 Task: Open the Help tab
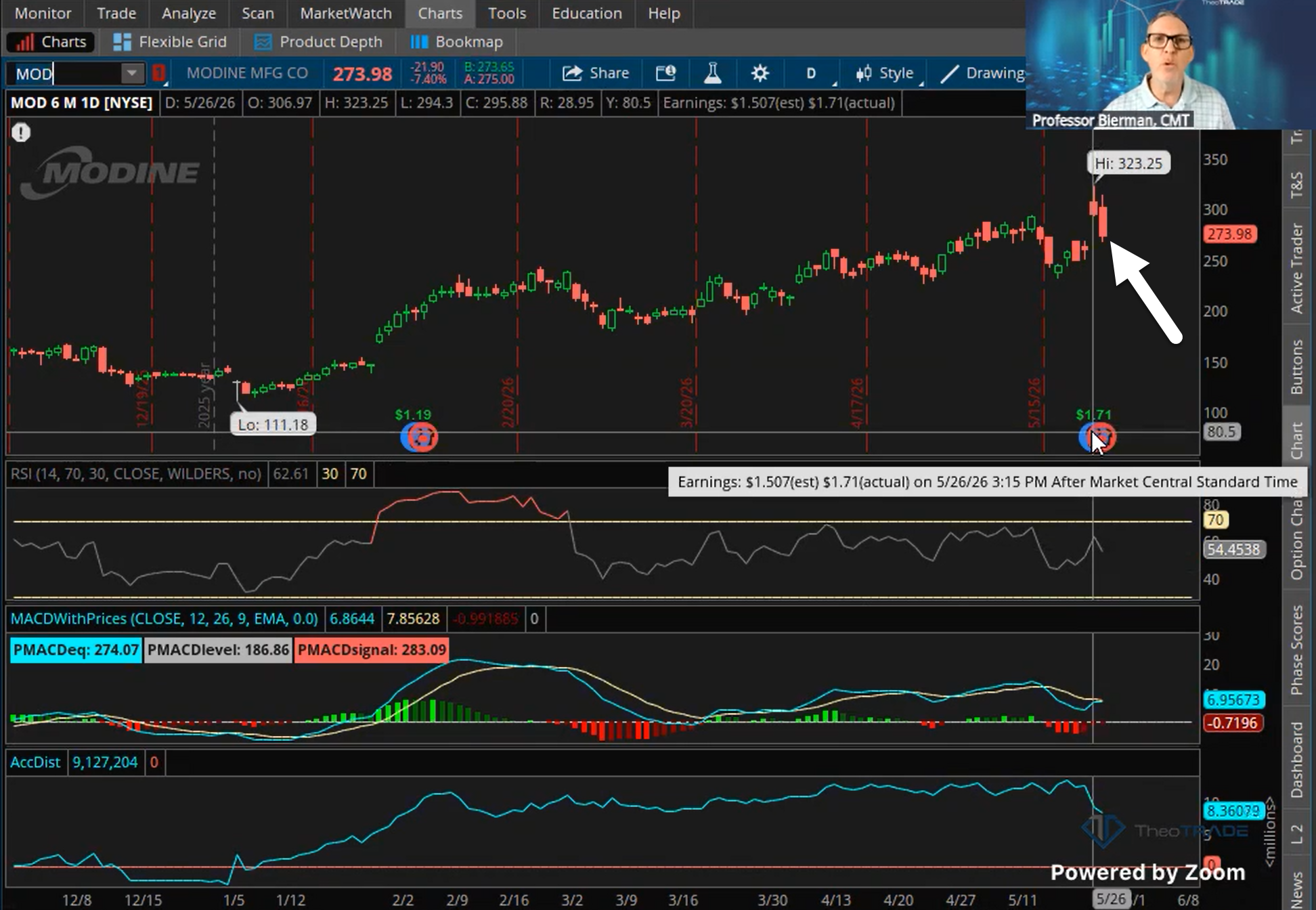[664, 14]
